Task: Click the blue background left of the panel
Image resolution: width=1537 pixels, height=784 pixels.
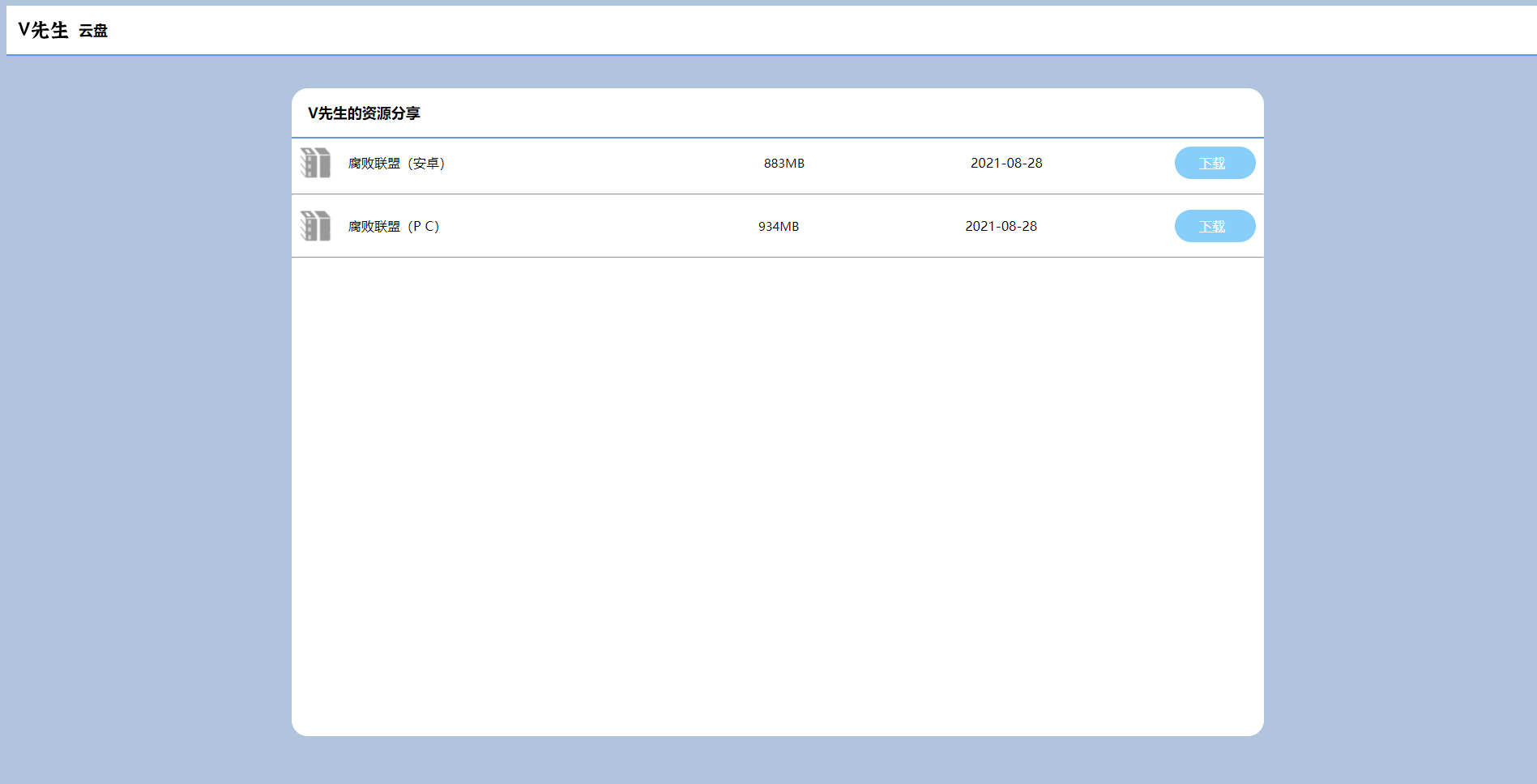Action: coord(146,405)
